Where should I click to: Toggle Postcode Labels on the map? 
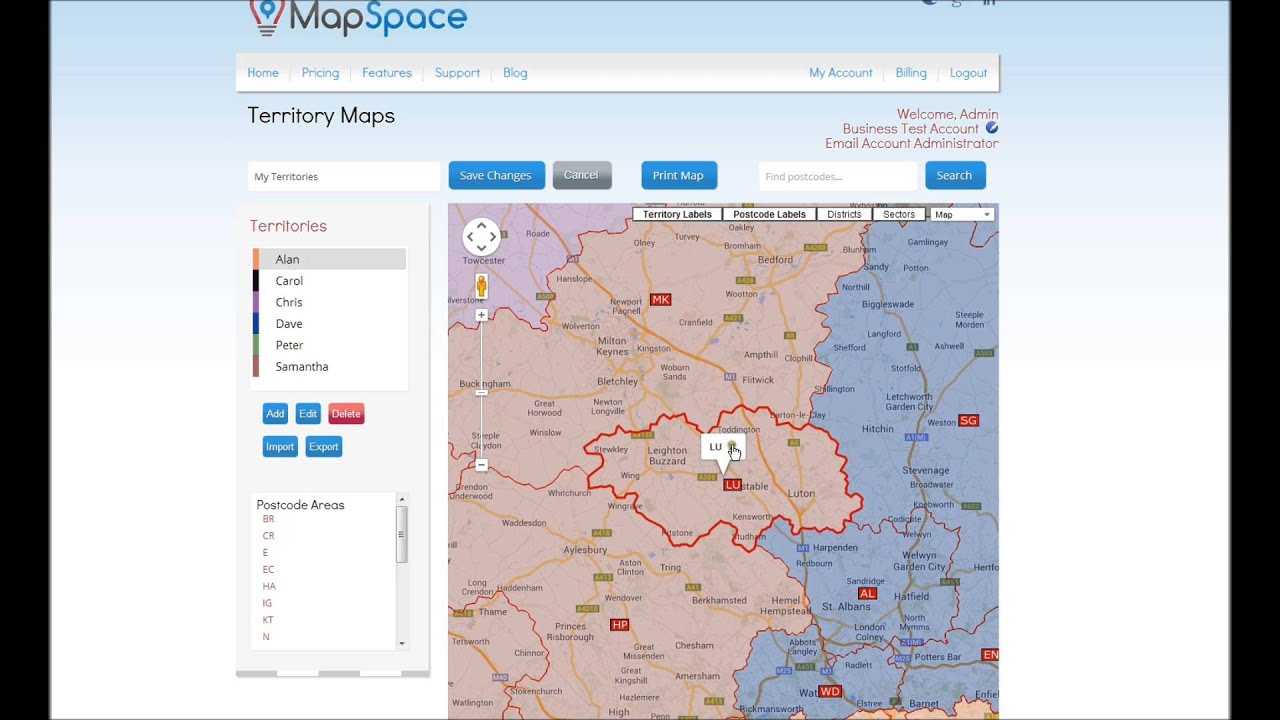pyautogui.click(x=769, y=215)
